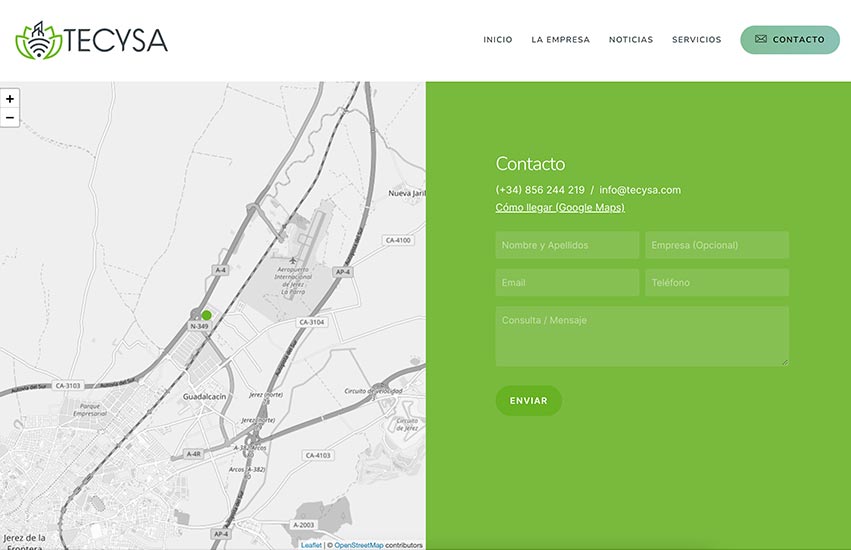Click the TECYSA logo
The height and width of the screenshot is (550, 851).
91,40
